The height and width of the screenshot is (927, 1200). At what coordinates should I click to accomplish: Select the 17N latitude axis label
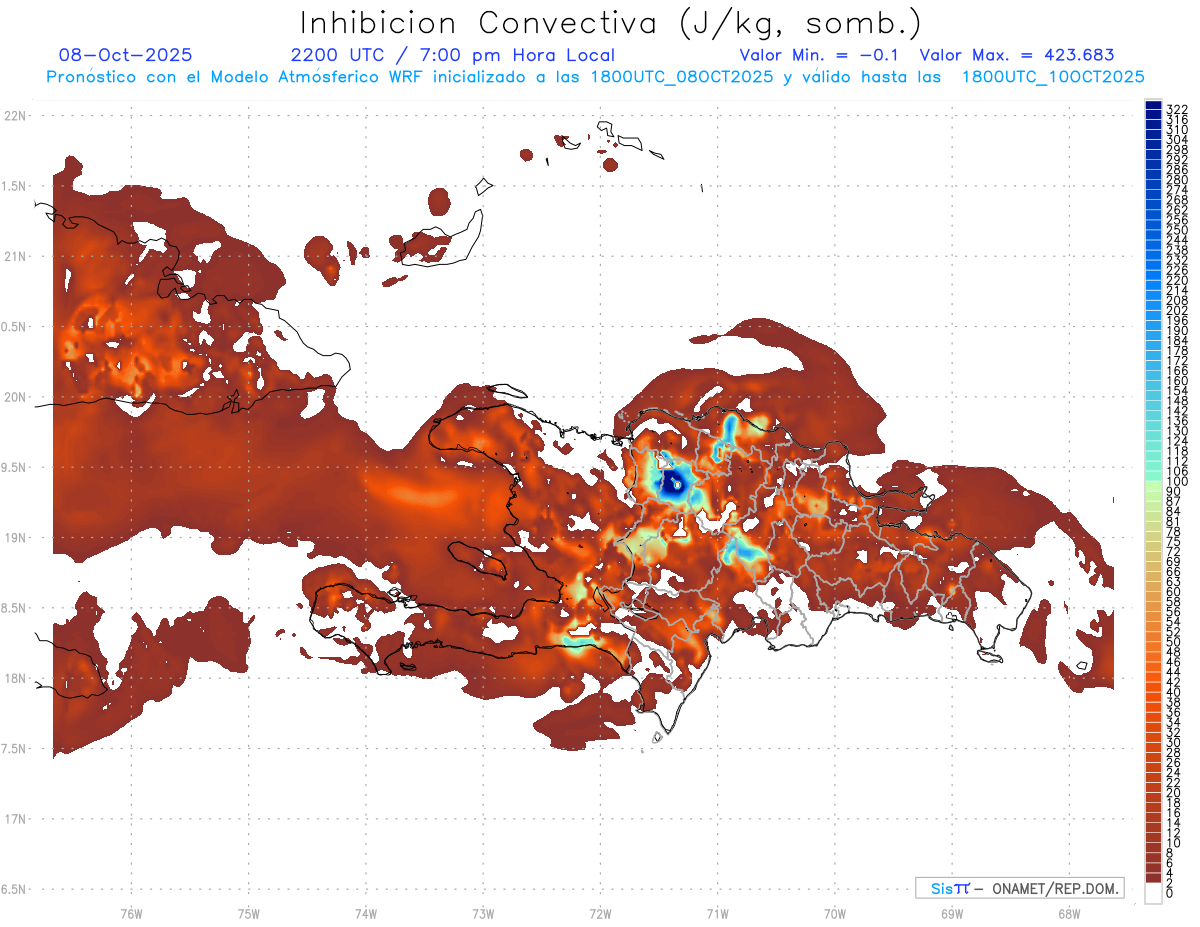[16, 819]
